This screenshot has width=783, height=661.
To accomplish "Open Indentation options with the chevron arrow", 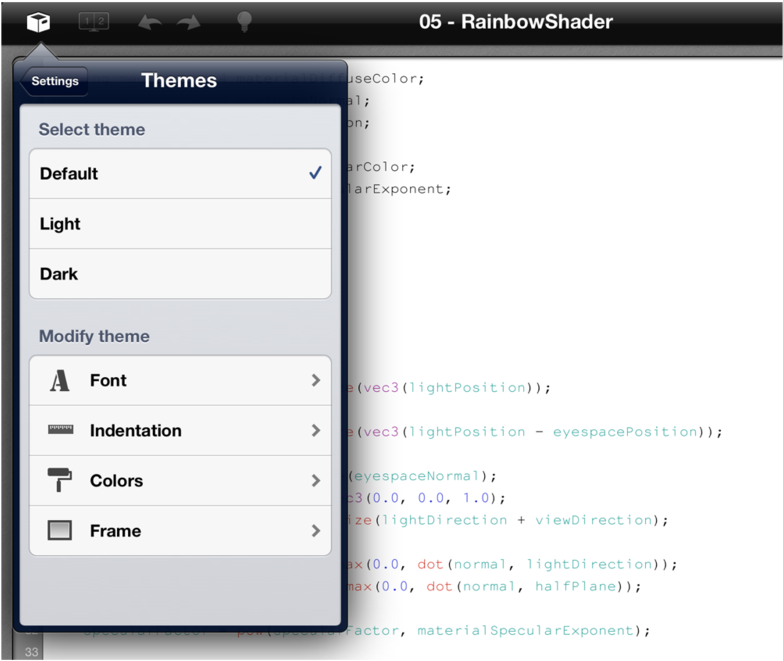I will (315, 430).
